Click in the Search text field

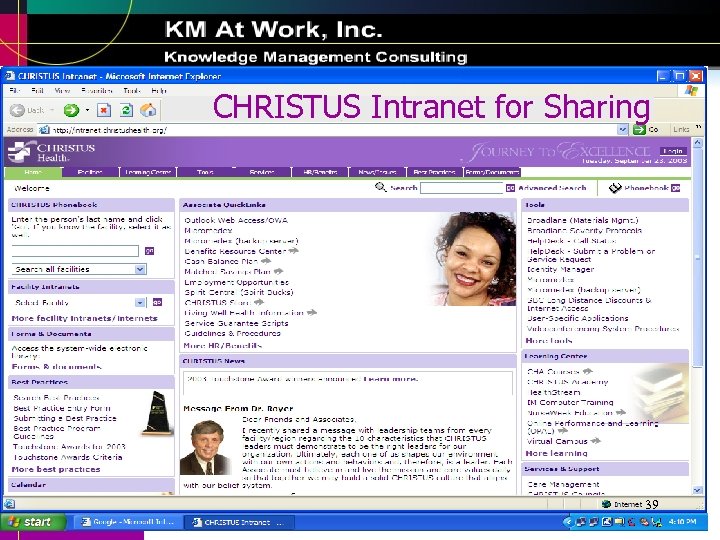click(461, 188)
